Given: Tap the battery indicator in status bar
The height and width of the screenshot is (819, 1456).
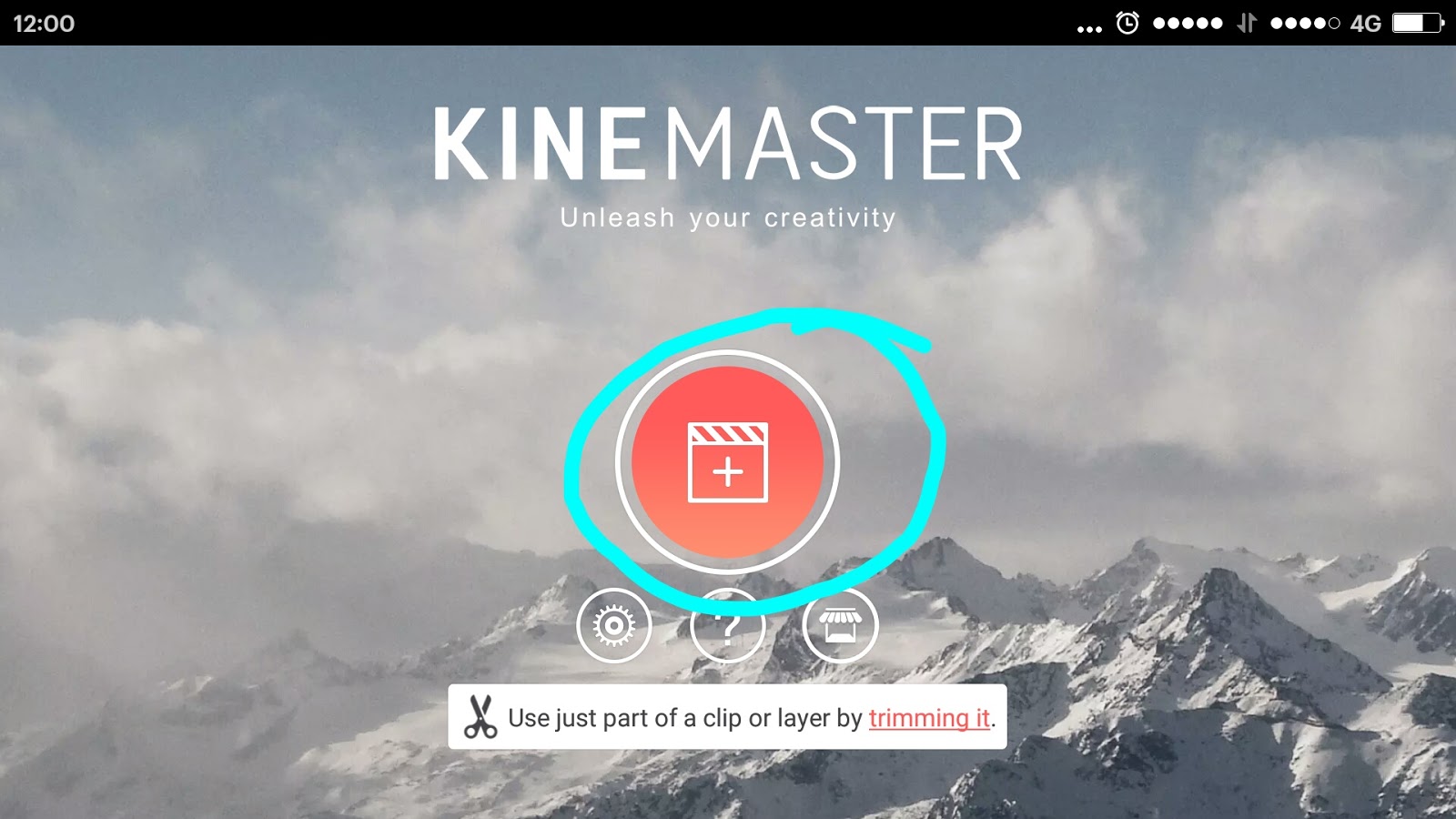Looking at the screenshot, I should click(x=1418, y=23).
